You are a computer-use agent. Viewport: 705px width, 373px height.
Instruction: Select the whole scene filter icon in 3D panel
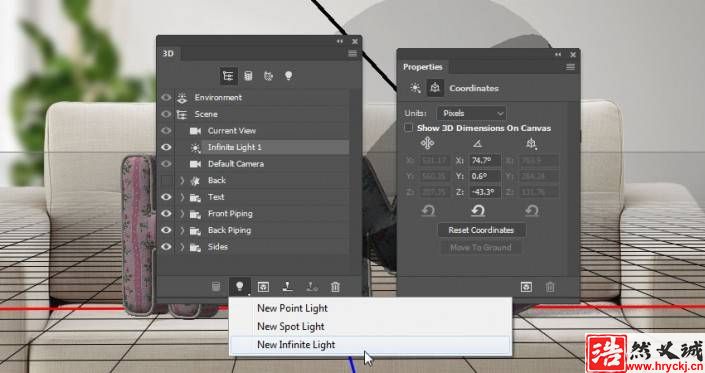click(228, 76)
